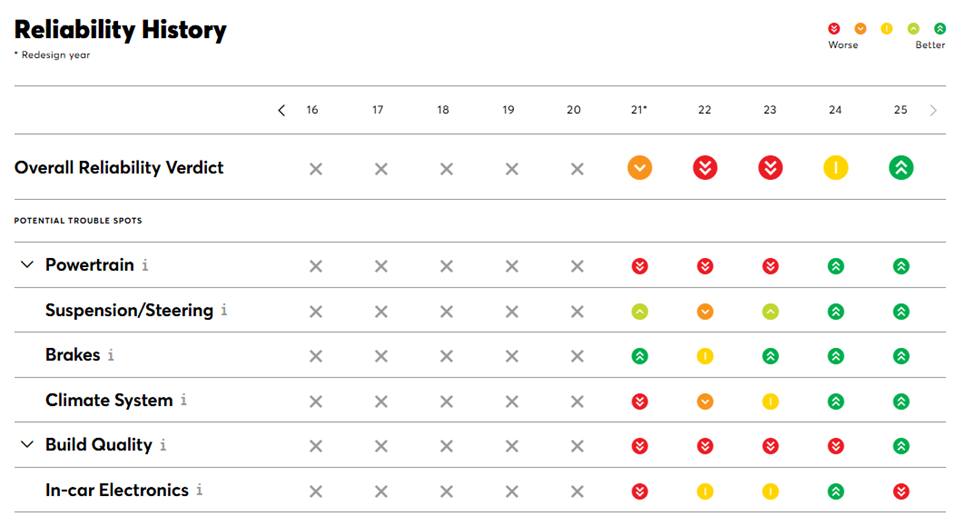
Task: Click the In-car Electronics info icon
Action: [x=199, y=491]
